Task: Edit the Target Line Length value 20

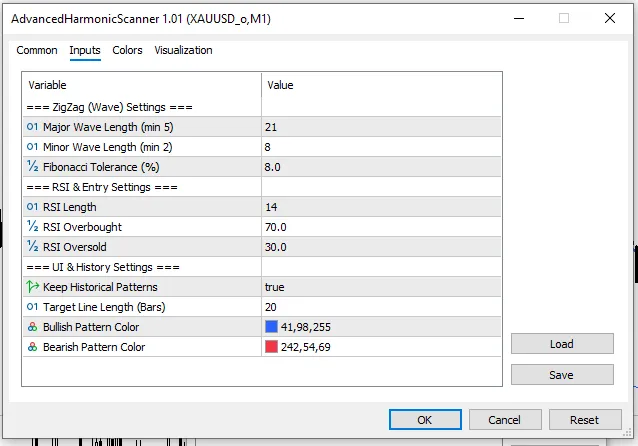Action: (381, 307)
